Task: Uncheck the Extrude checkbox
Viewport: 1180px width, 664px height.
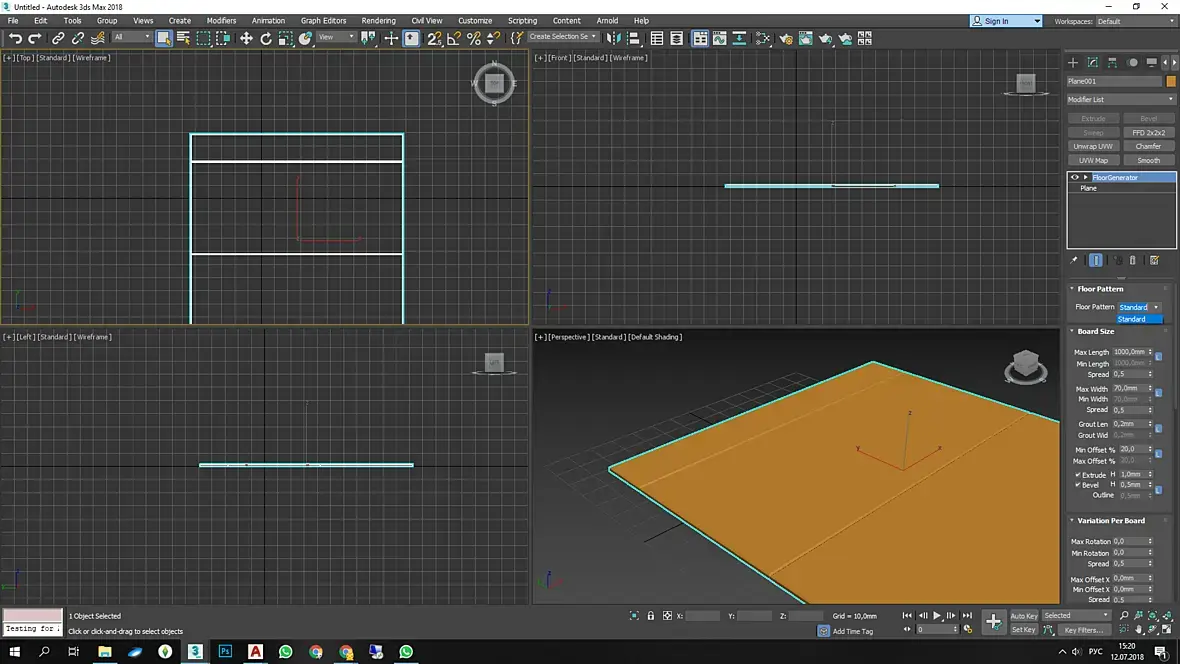Action: 1077,474
